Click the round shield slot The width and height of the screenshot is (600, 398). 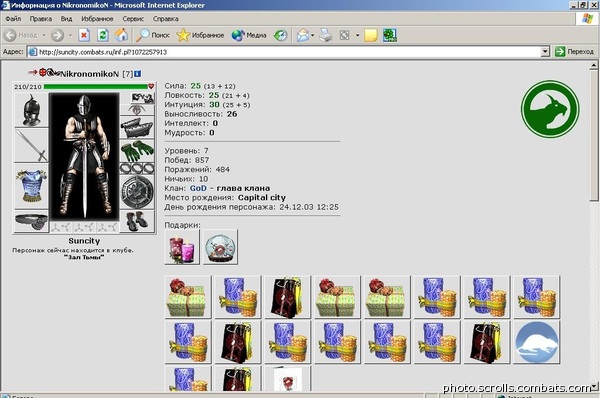pos(137,192)
